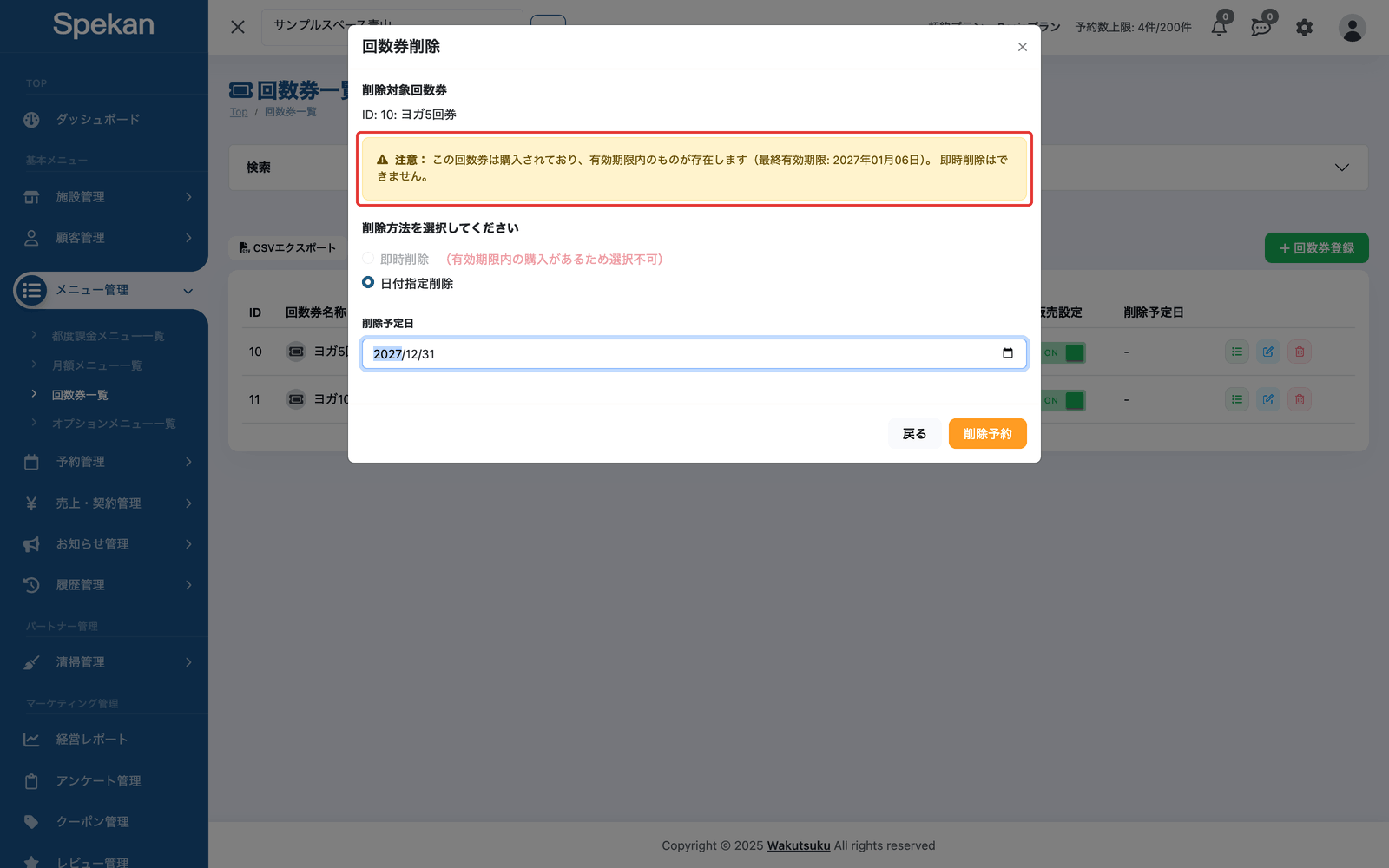
Task: Open 都度課金メニュー一覧 submenu item
Action: tap(108, 336)
